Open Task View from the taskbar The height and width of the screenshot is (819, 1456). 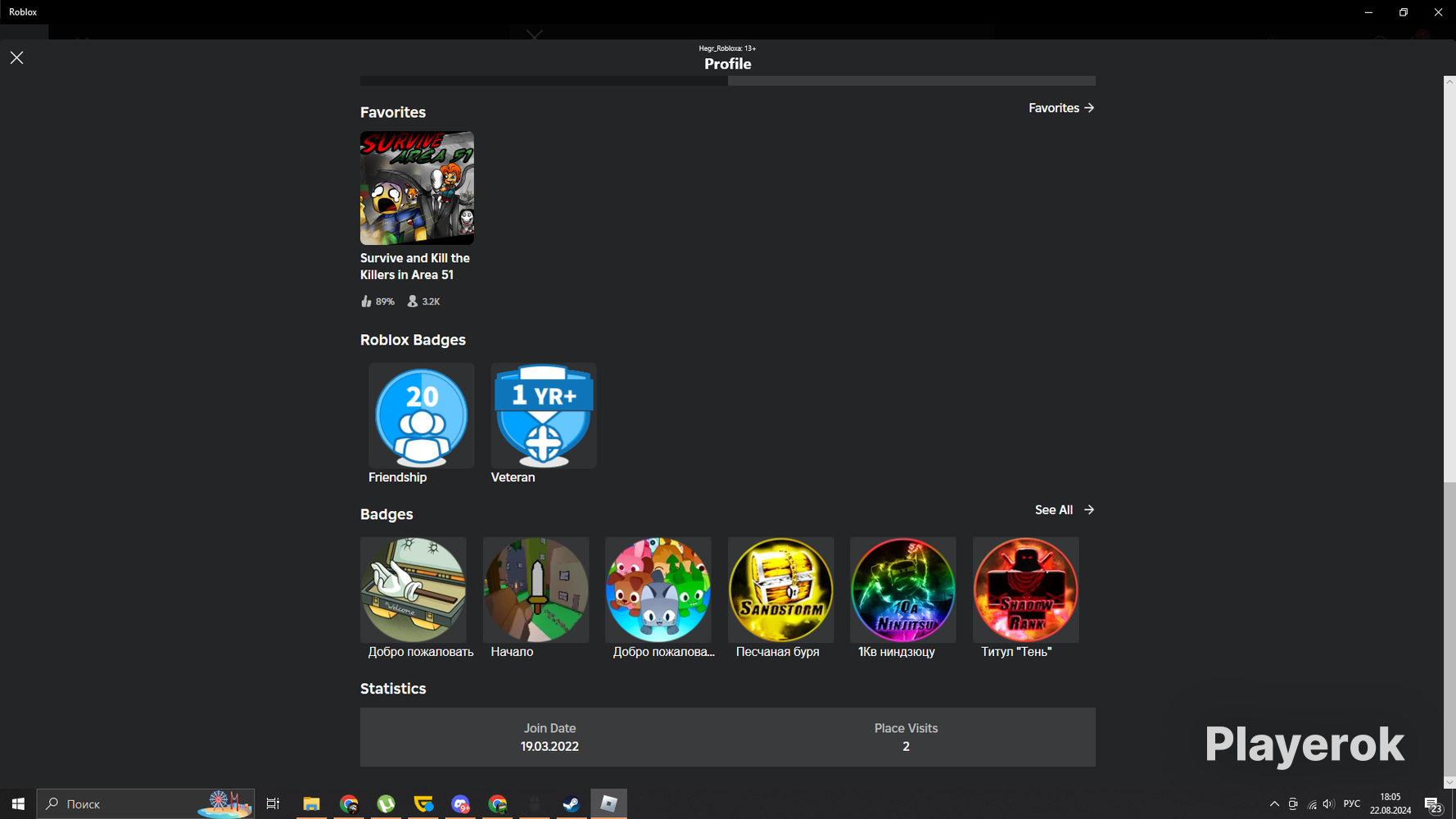coord(274,804)
